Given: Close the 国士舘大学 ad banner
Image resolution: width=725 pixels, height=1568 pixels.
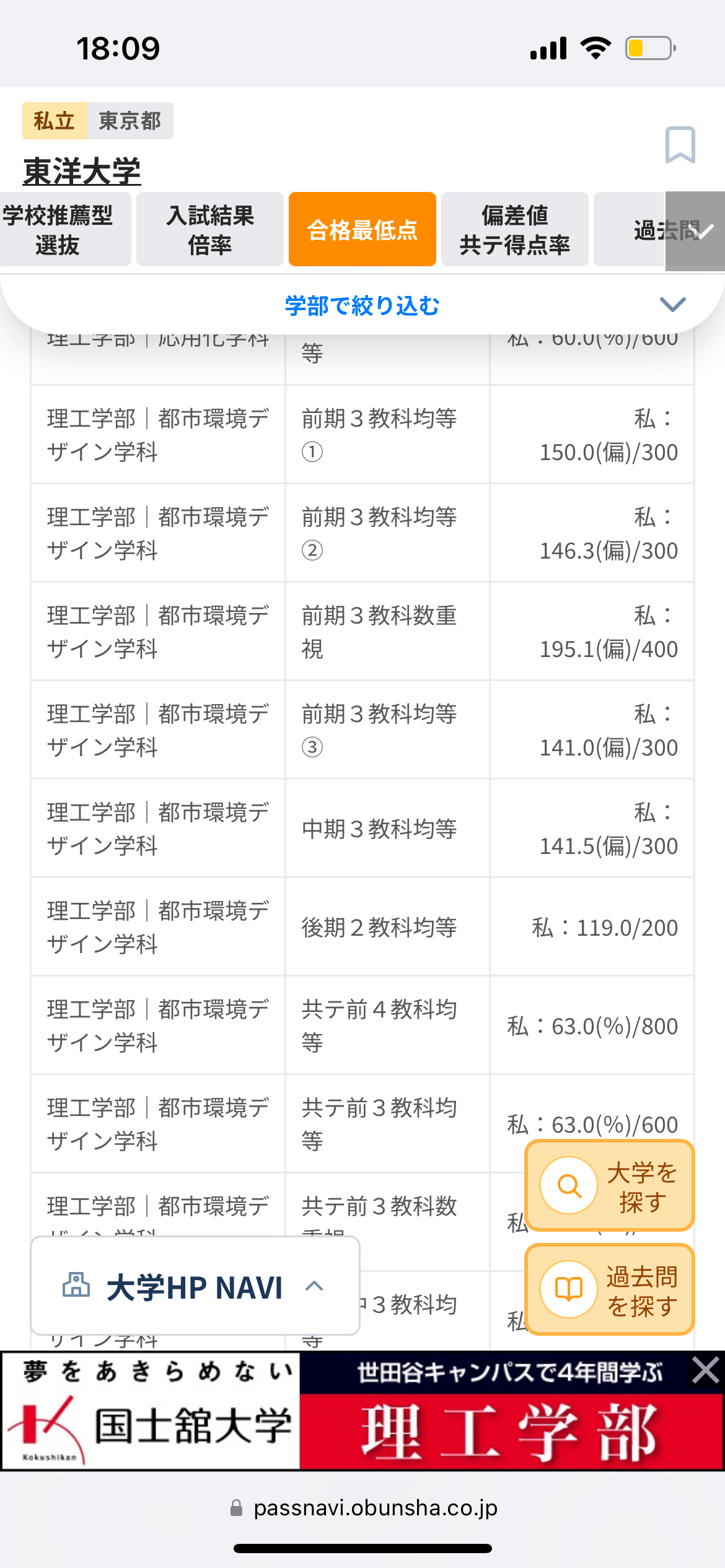Looking at the screenshot, I should (x=706, y=1370).
